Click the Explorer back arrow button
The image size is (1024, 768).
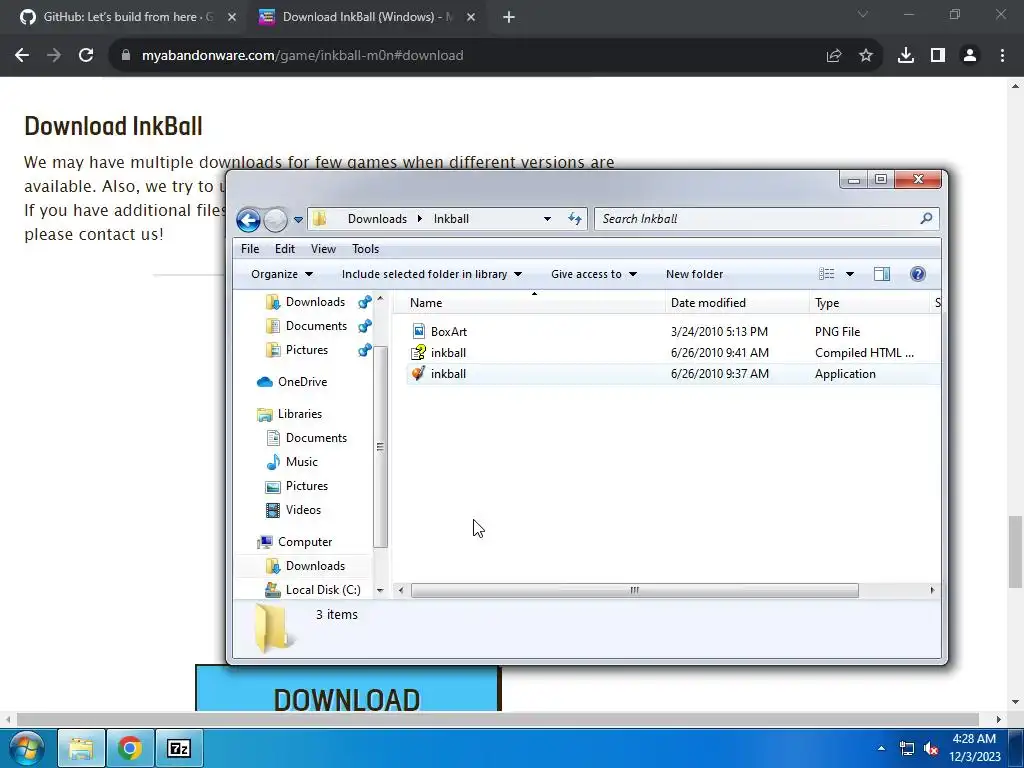pyautogui.click(x=248, y=219)
